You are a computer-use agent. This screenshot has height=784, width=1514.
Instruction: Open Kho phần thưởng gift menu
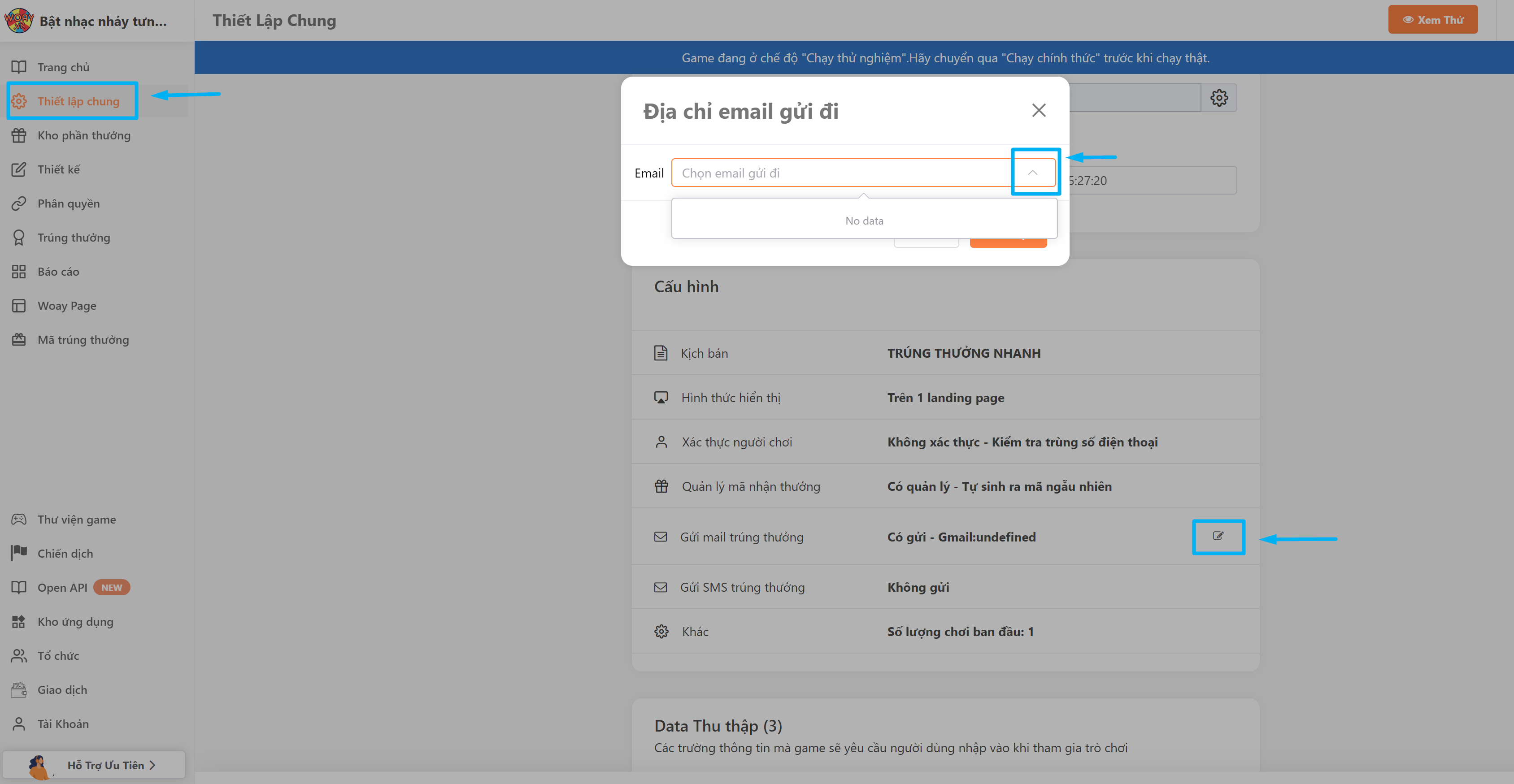83,136
